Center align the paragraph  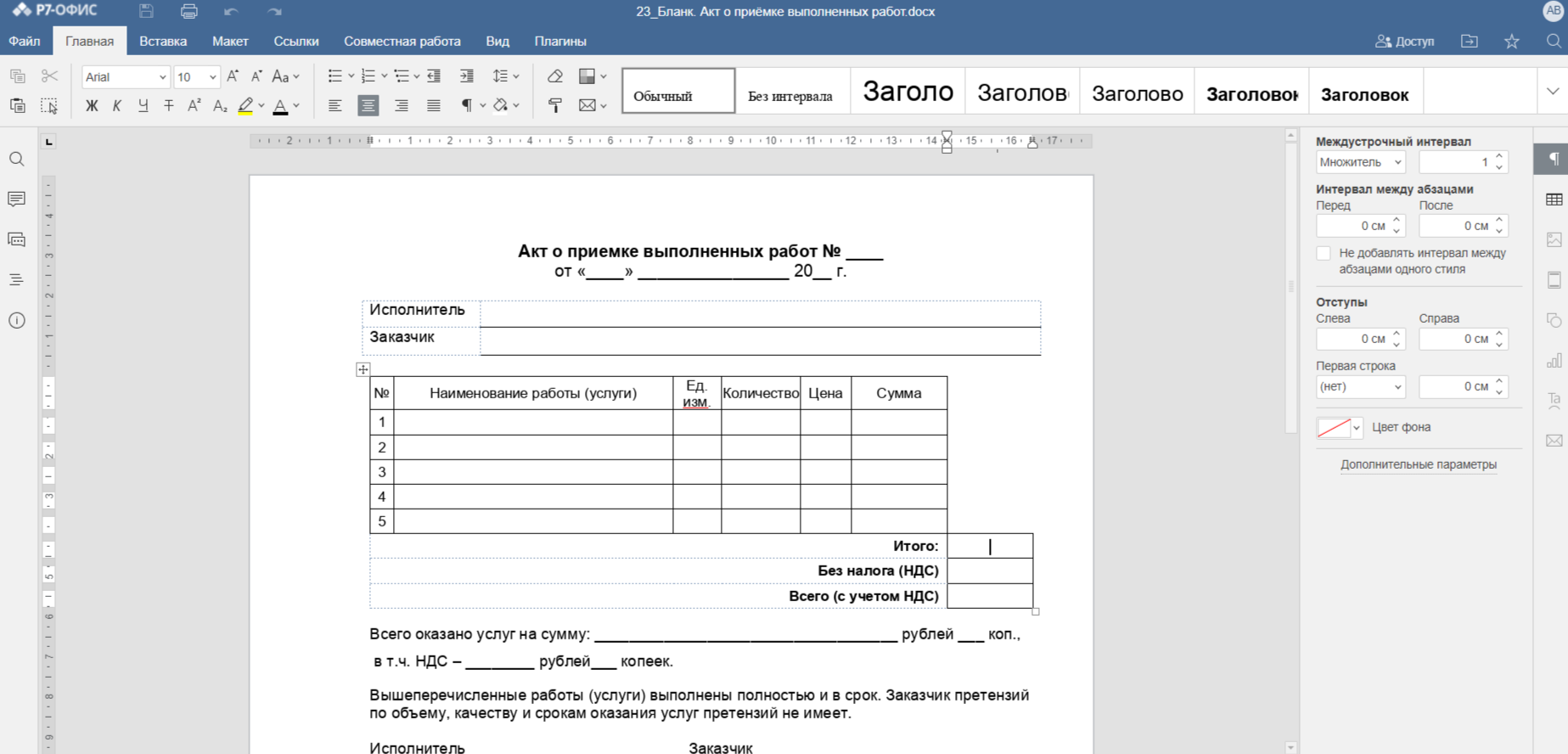368,105
